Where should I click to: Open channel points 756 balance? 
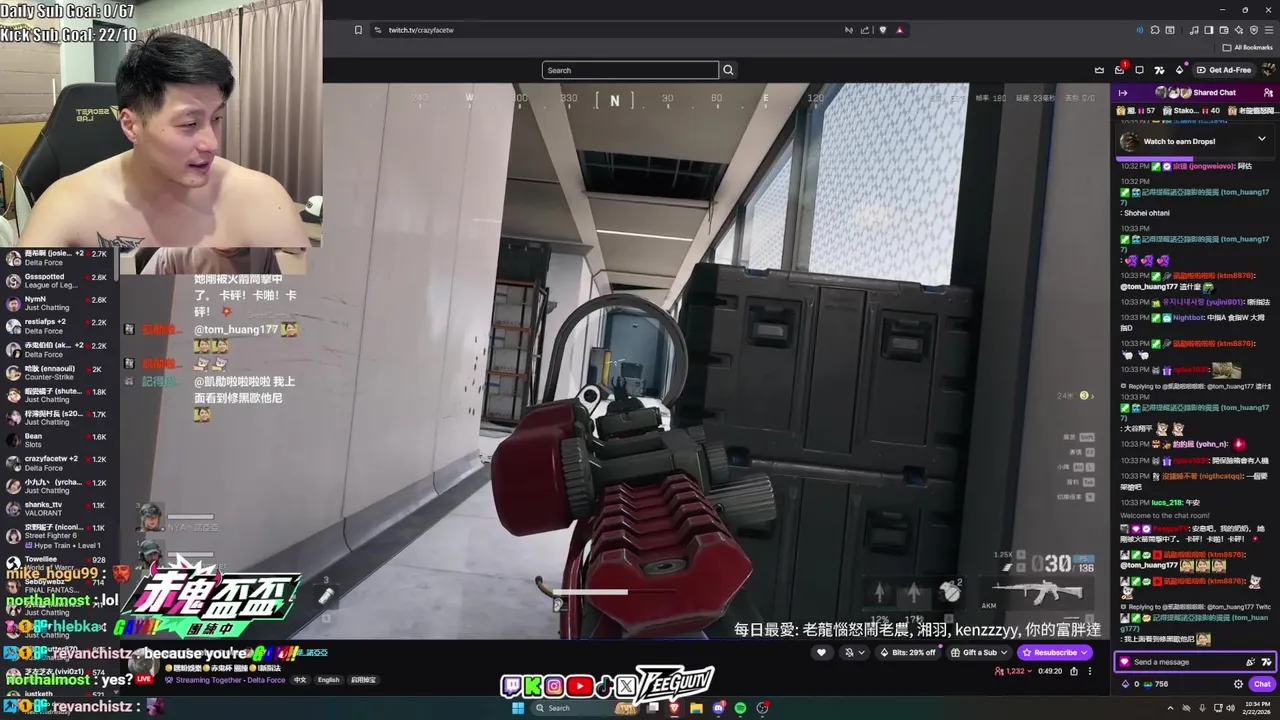(1155, 684)
